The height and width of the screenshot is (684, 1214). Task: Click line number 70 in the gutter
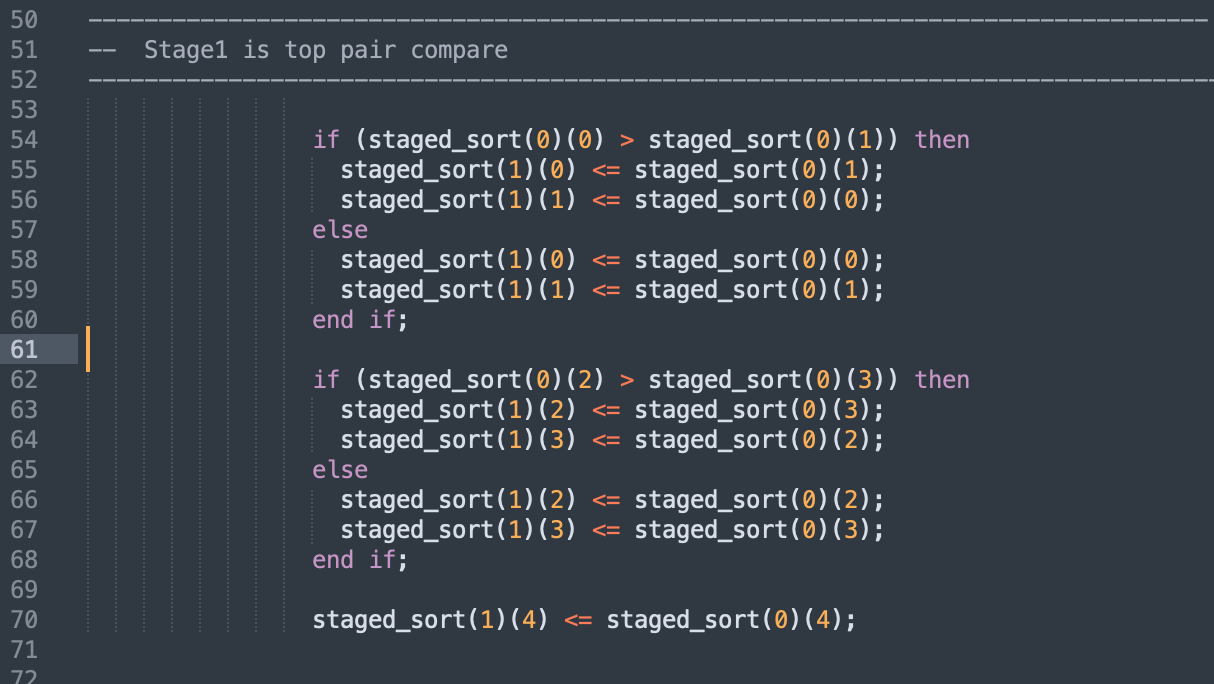point(23,620)
